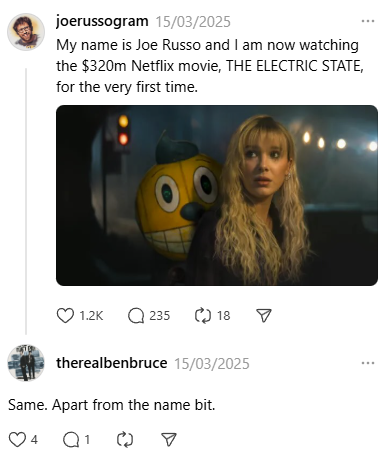Repost therealbenbruce's reply
This screenshot has height=456, width=383.
(x=125, y=440)
